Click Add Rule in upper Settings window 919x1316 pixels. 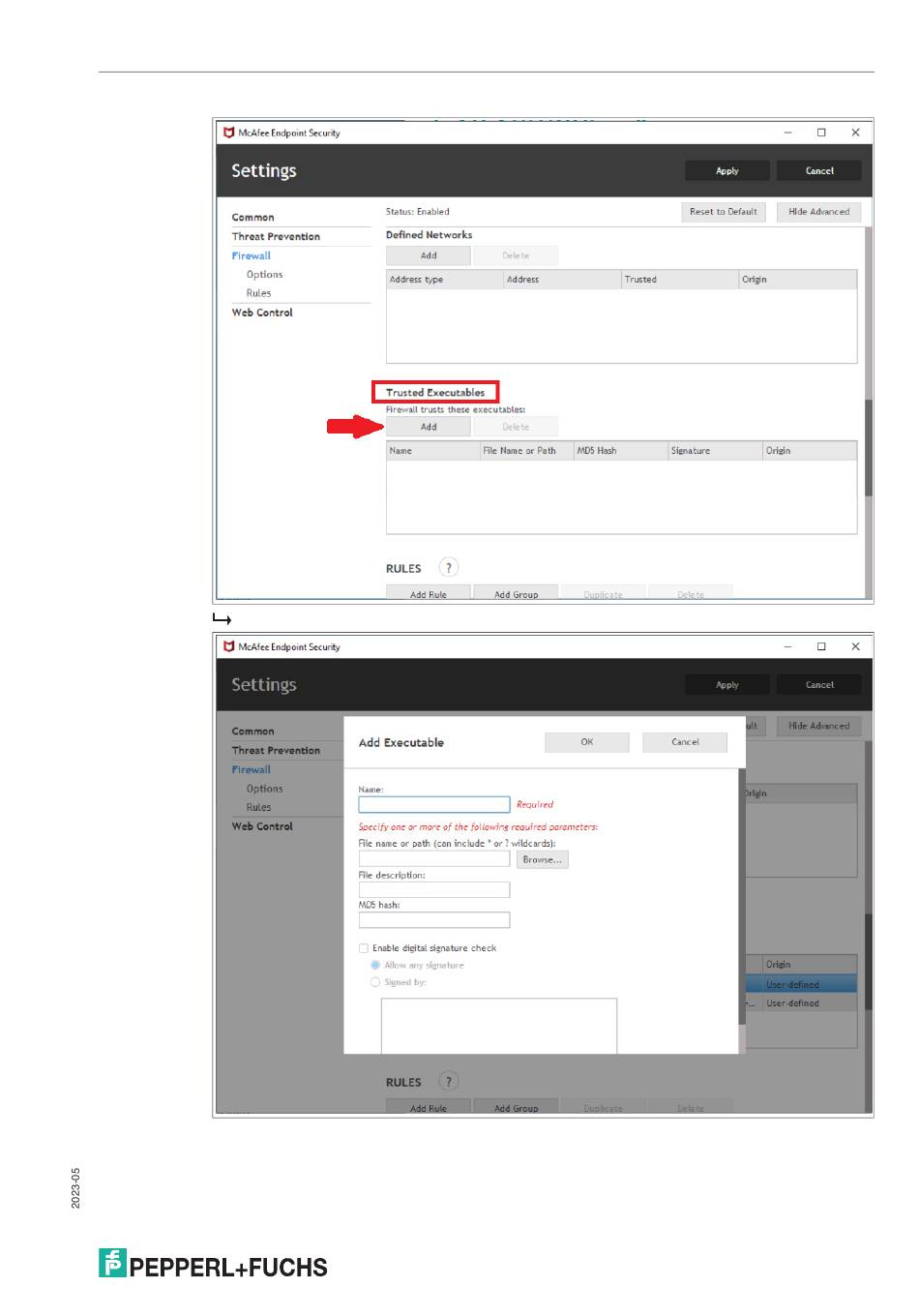[x=429, y=593]
